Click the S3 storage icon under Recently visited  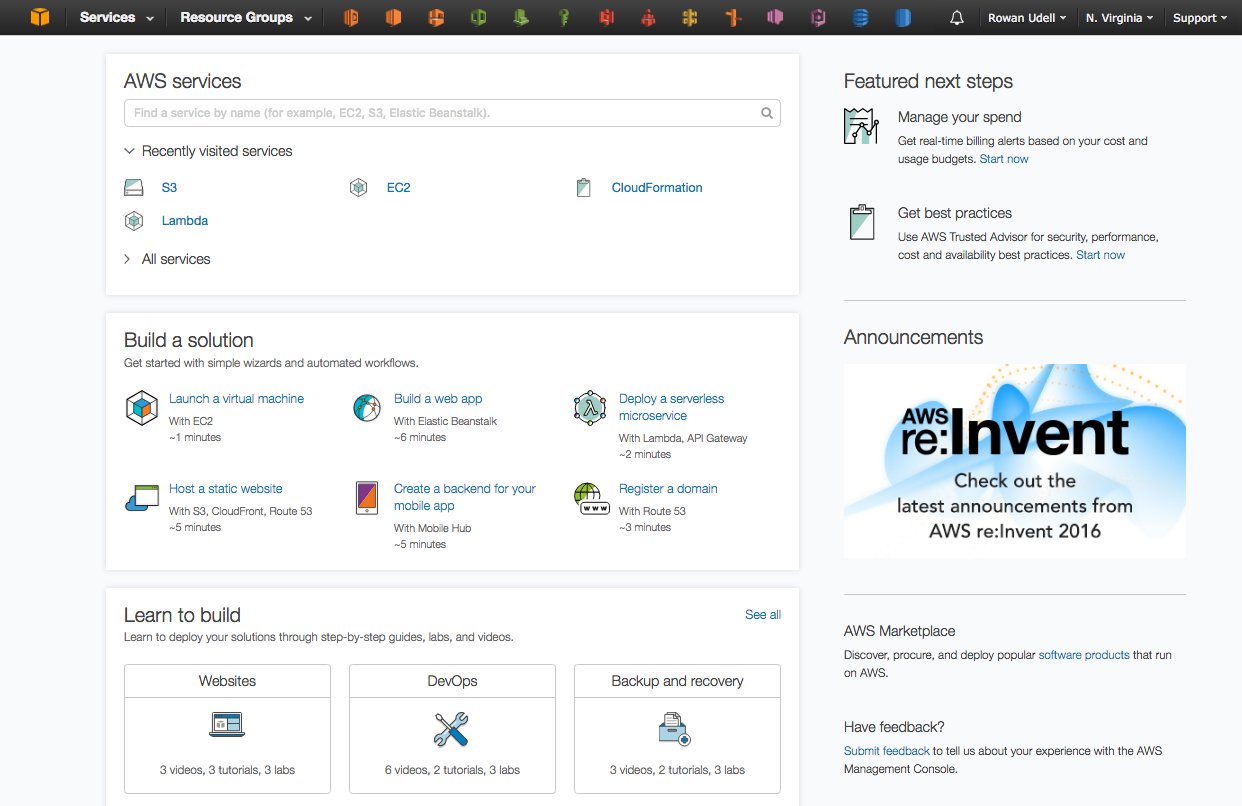click(134, 187)
